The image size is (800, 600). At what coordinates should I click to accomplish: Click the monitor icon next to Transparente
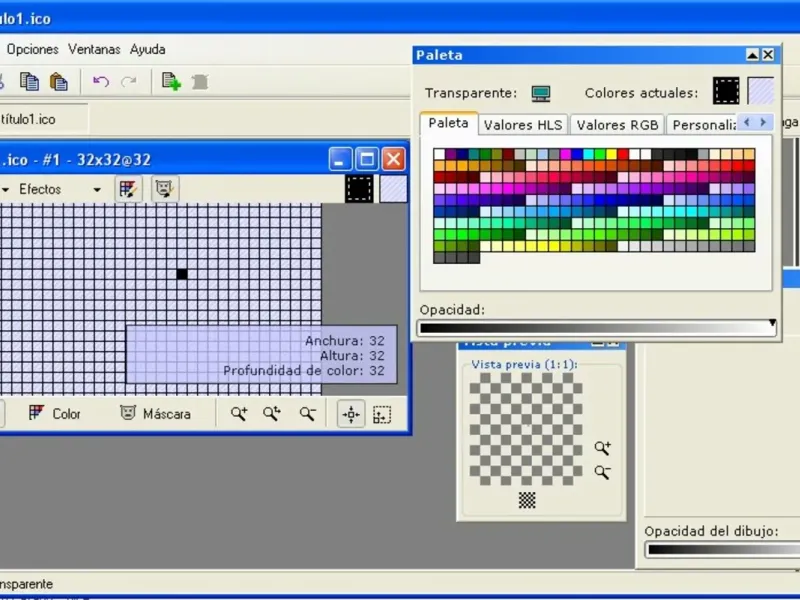[541, 93]
